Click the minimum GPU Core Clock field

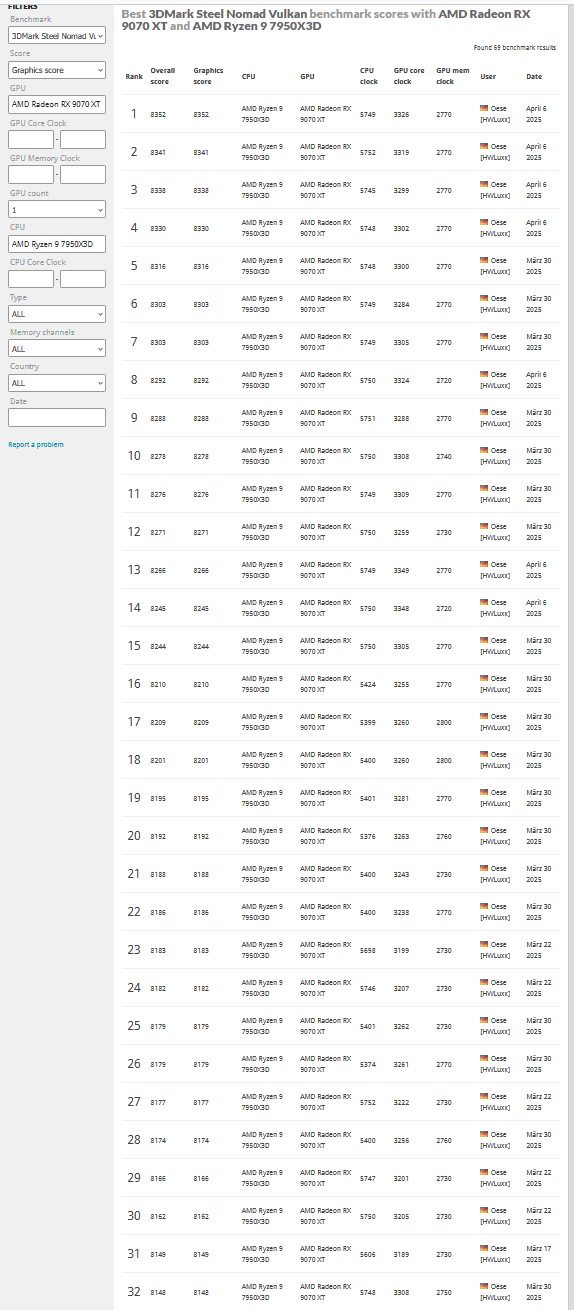[31, 139]
